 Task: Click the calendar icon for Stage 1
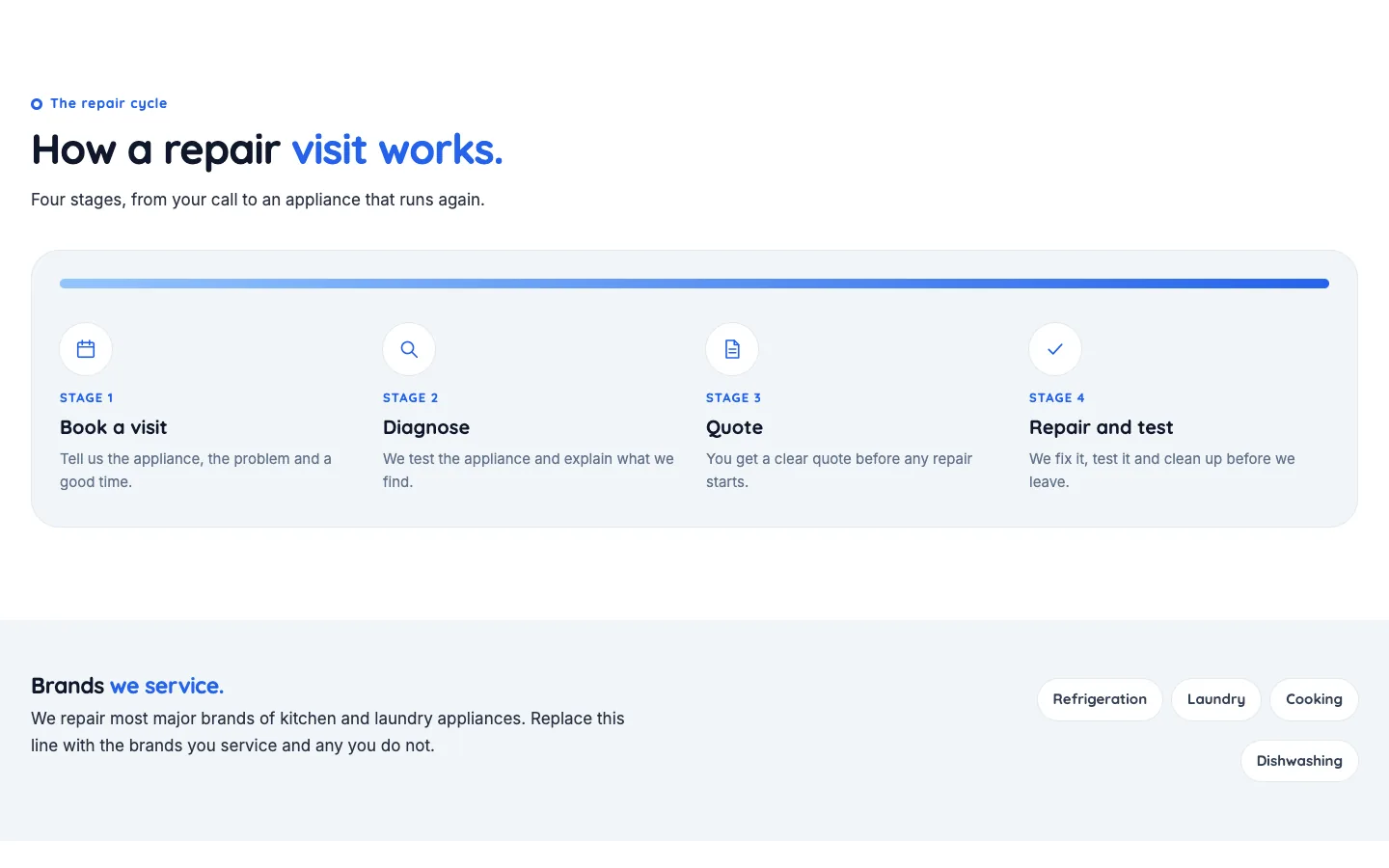click(x=86, y=349)
